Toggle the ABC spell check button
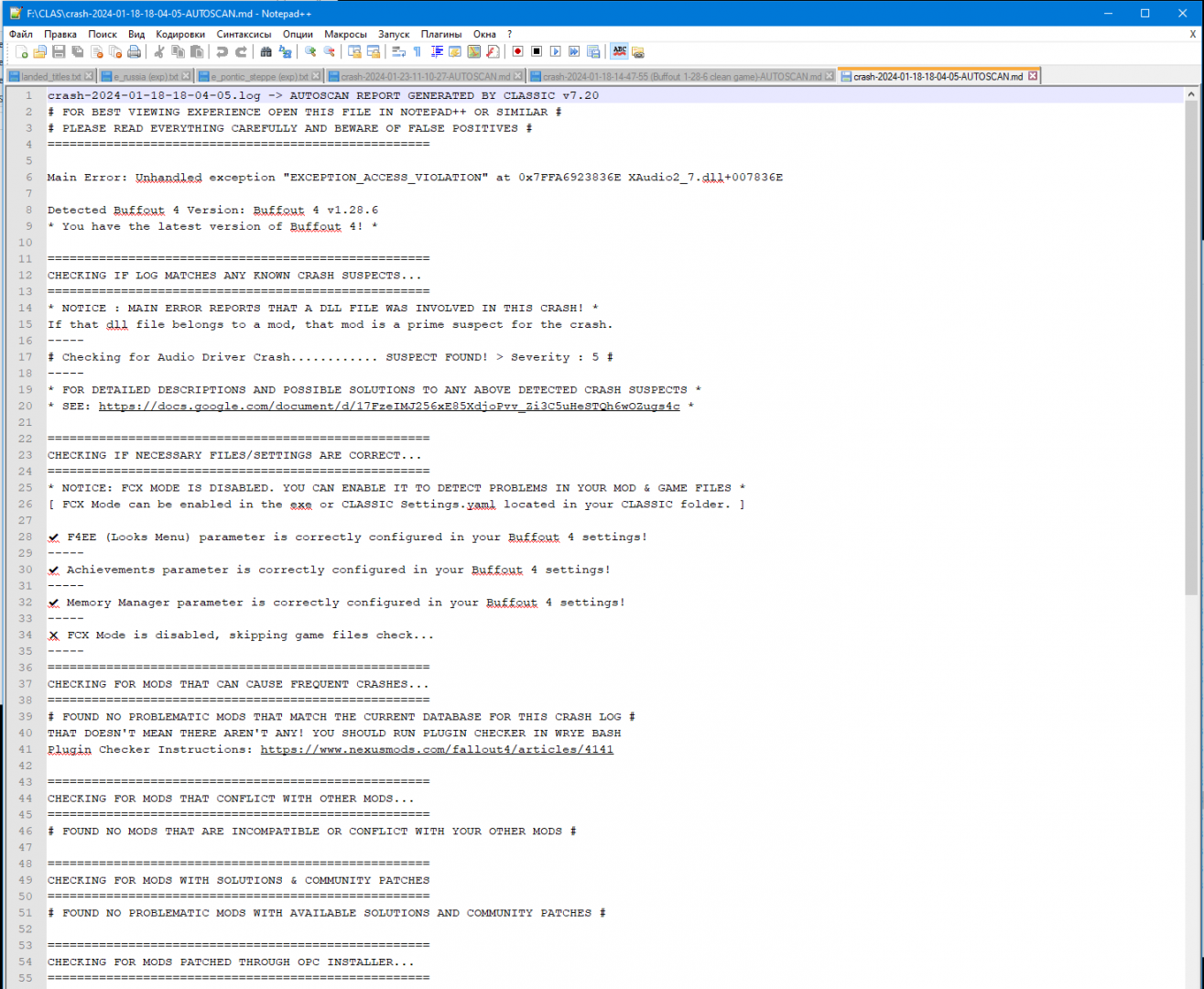This screenshot has height=989, width=1204. pos(620,52)
